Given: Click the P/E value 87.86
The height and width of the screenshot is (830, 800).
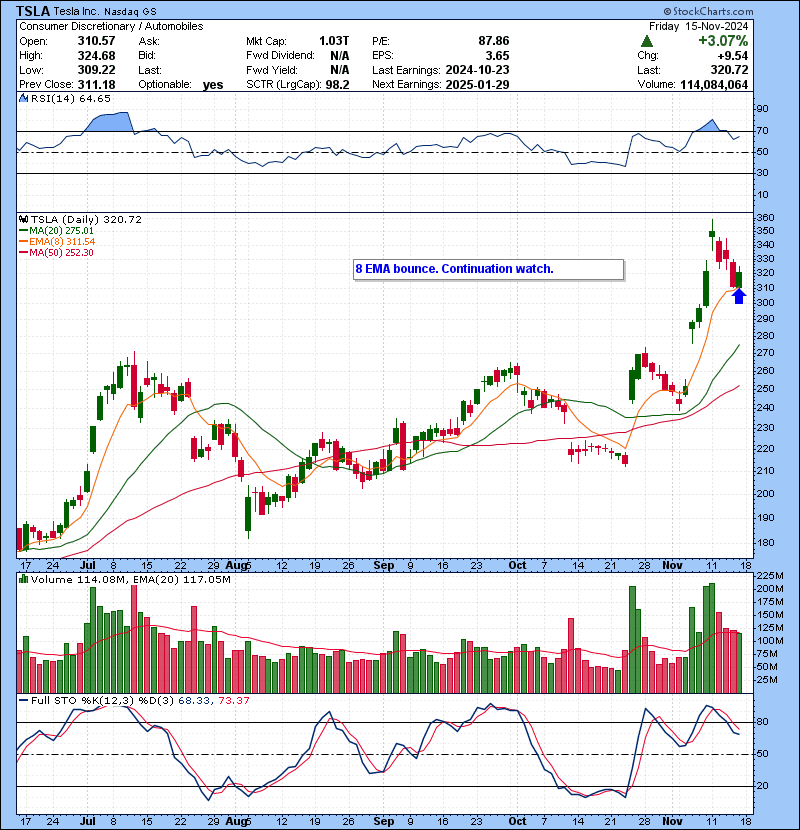Looking at the screenshot, I should 493,41.
